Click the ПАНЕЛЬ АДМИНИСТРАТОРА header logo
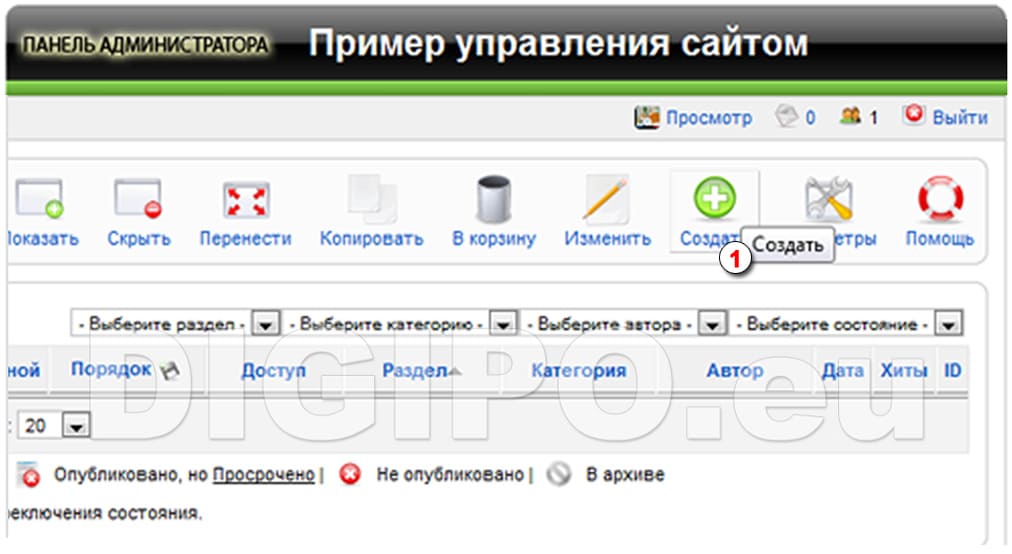The height and width of the screenshot is (554, 1012). coord(145,45)
